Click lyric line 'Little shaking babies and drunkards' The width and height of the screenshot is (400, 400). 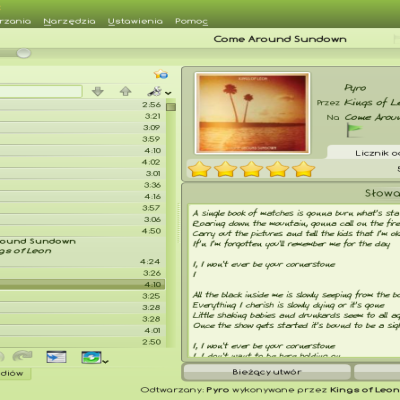(x=296, y=315)
